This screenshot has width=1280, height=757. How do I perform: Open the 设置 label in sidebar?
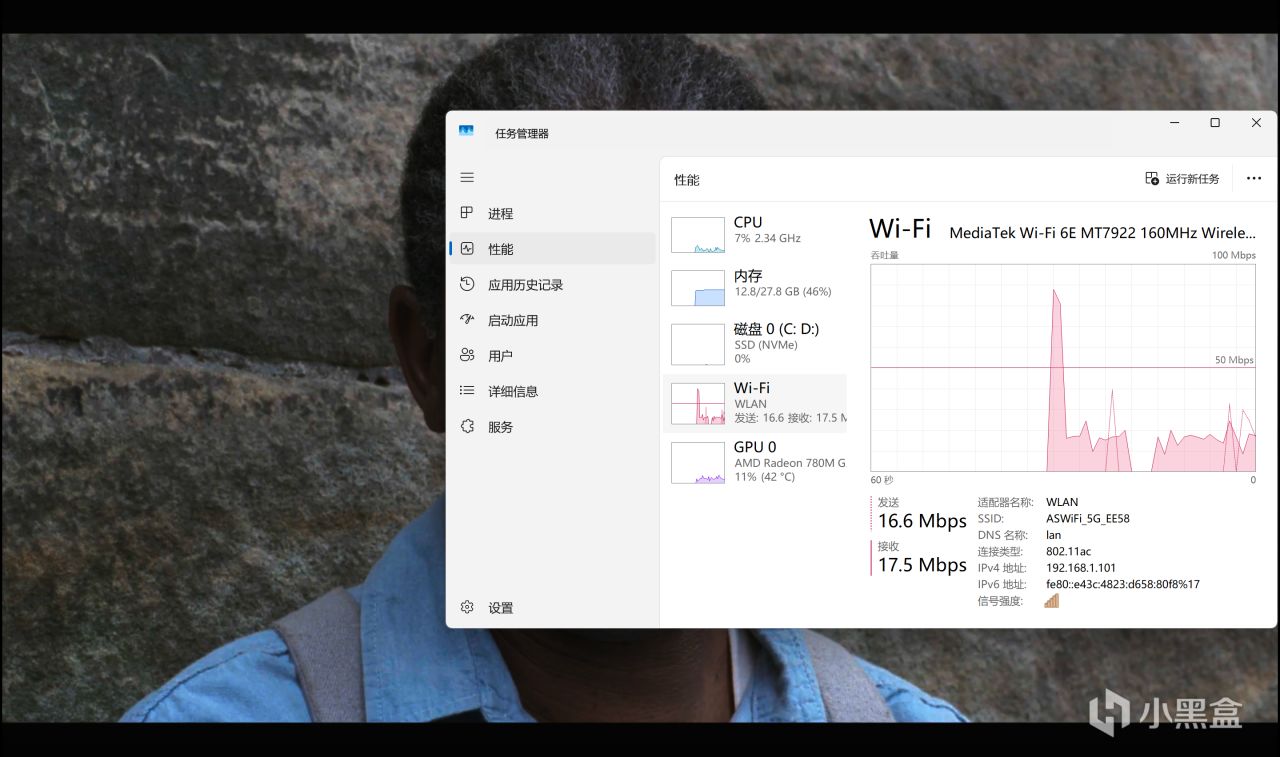tap(500, 608)
